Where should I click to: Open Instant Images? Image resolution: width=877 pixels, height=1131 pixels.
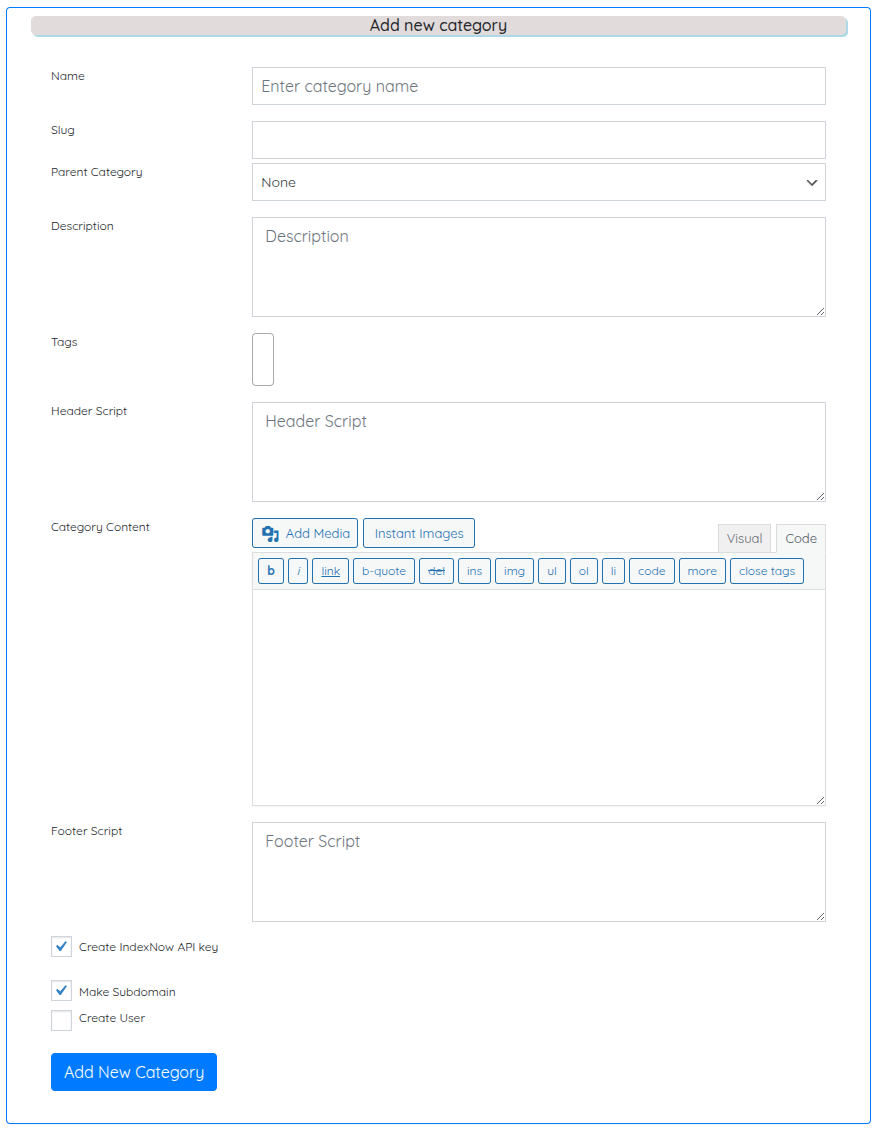pos(419,533)
